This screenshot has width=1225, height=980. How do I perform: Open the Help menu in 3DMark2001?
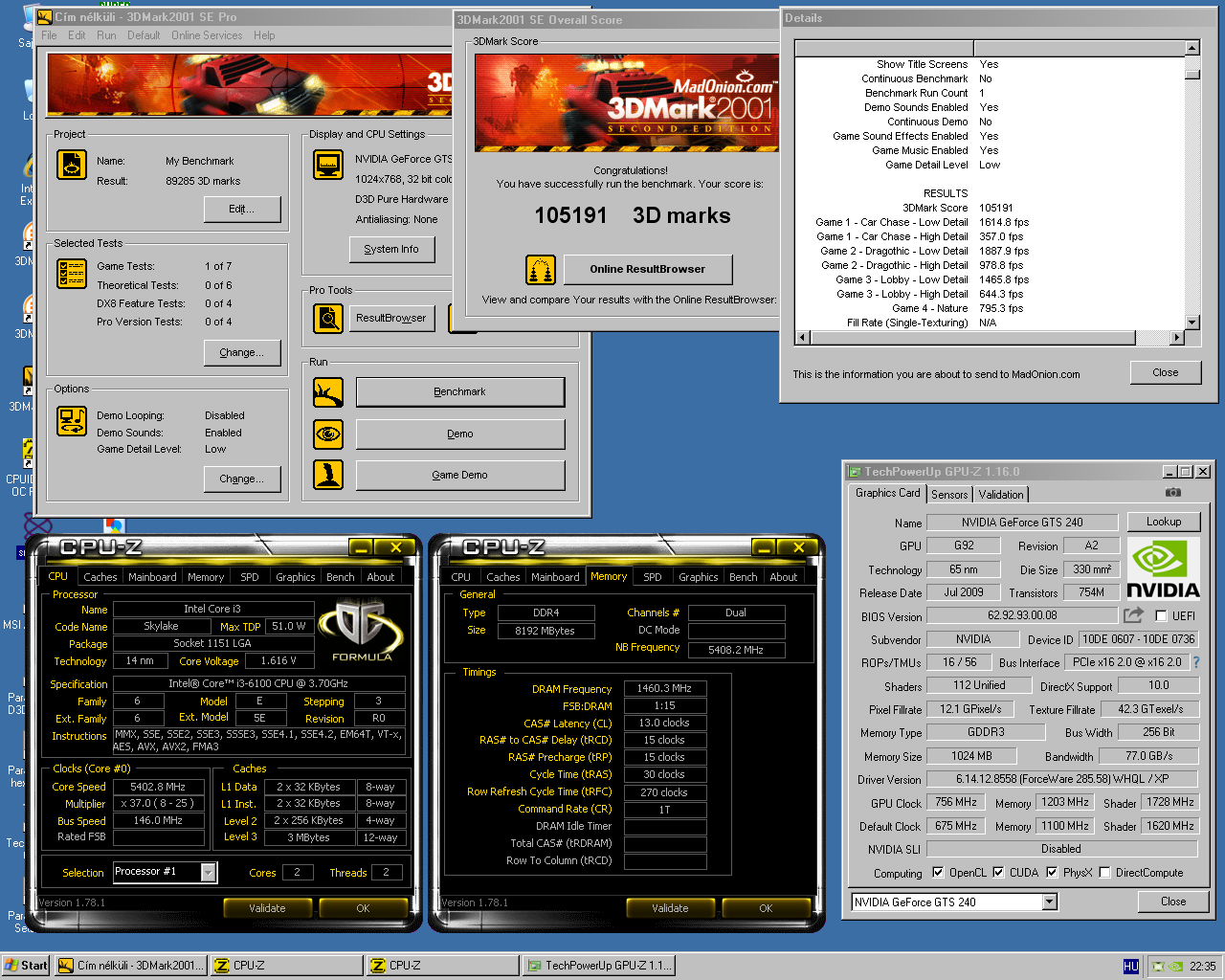pos(264,35)
